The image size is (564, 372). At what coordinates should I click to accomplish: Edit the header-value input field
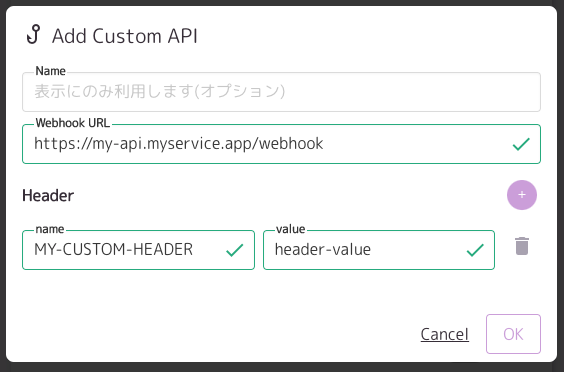[379, 250]
